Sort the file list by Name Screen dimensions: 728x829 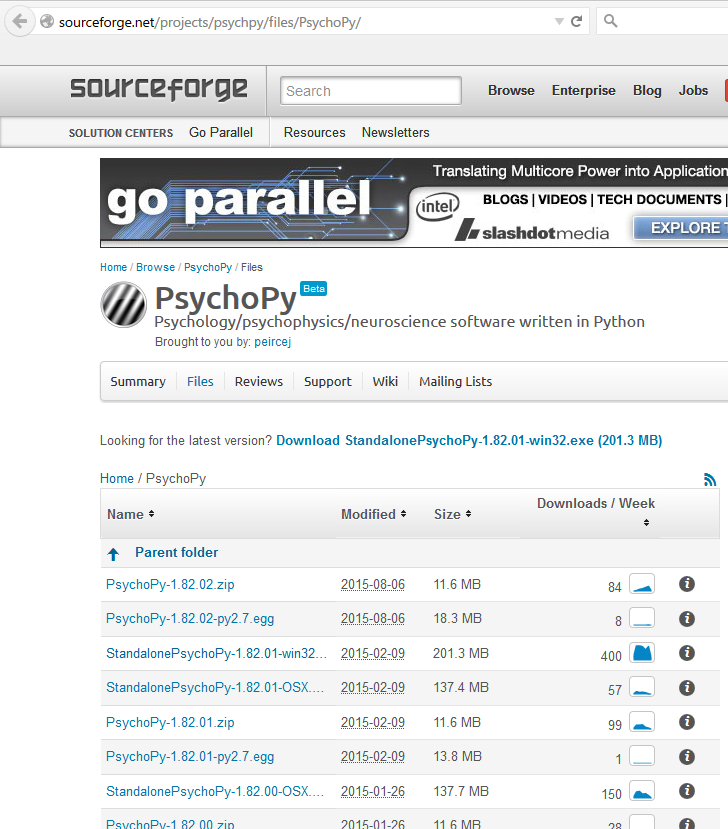(131, 514)
